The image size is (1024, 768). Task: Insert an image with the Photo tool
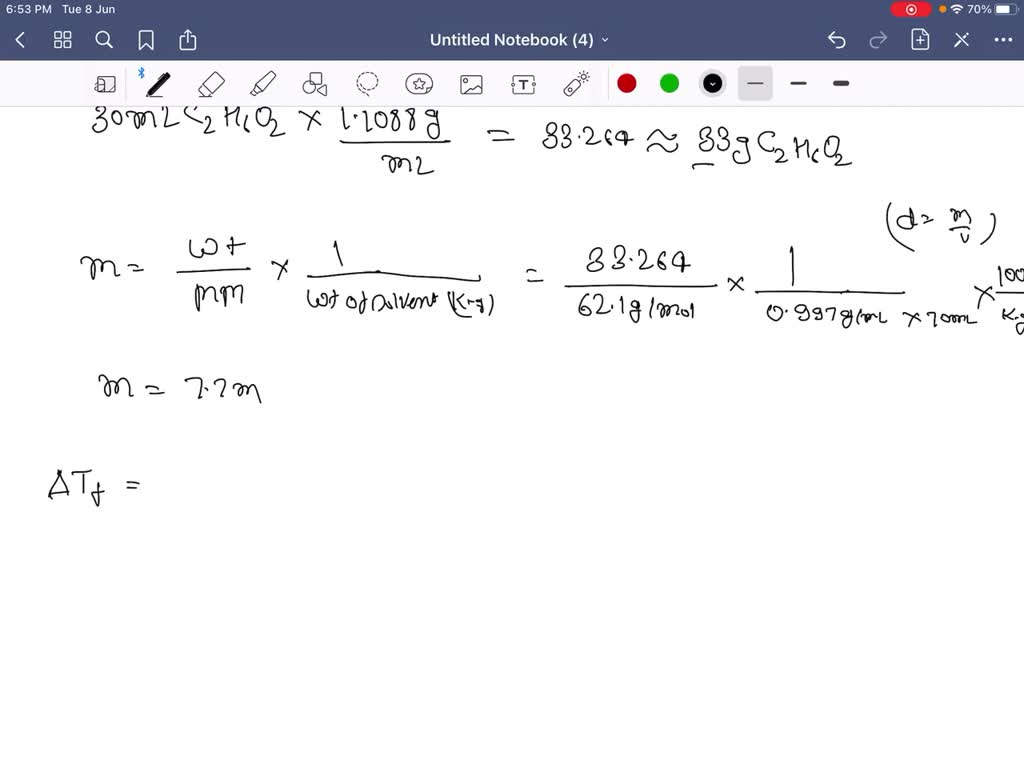click(472, 84)
